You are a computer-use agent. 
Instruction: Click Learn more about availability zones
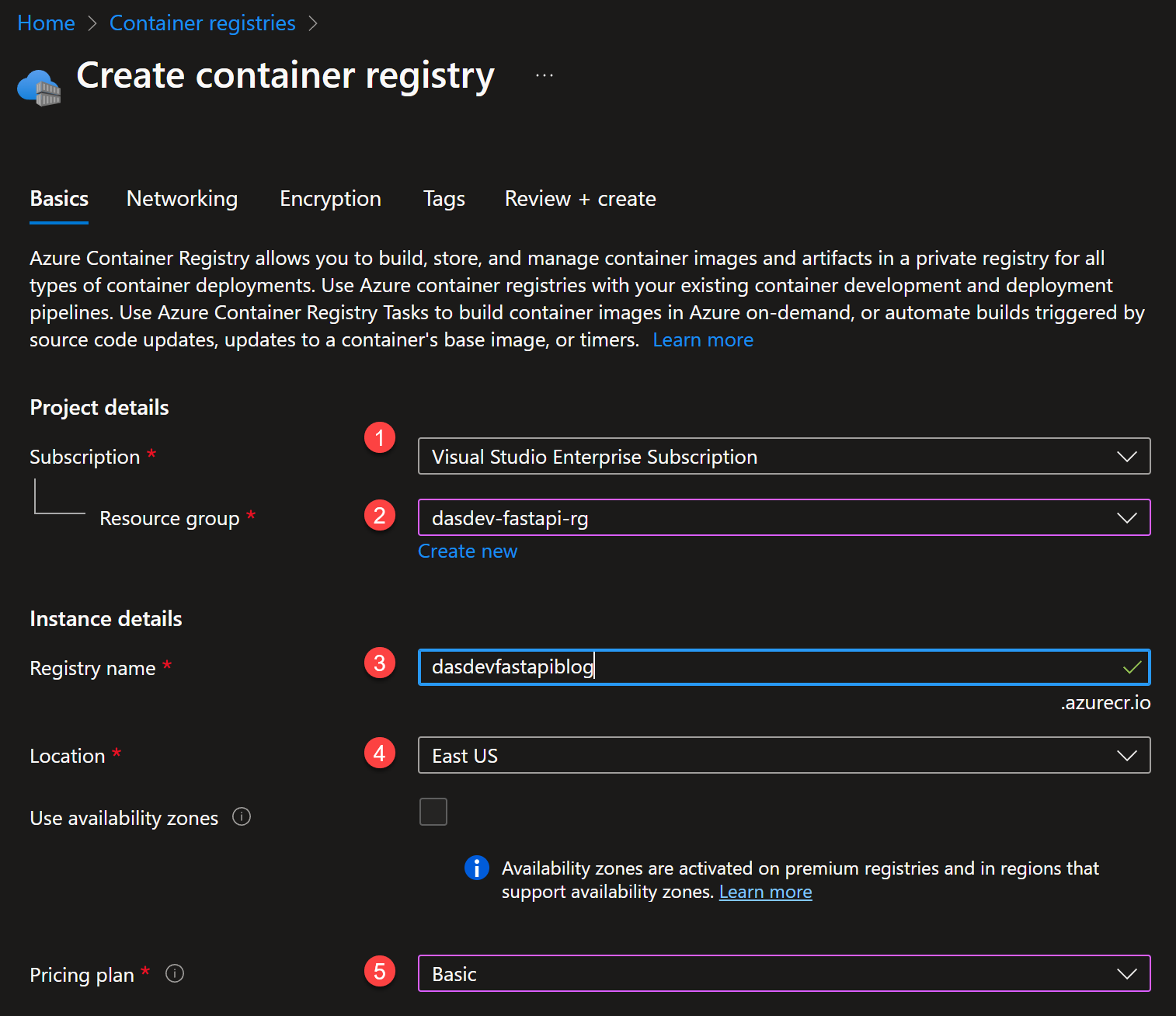click(x=764, y=891)
